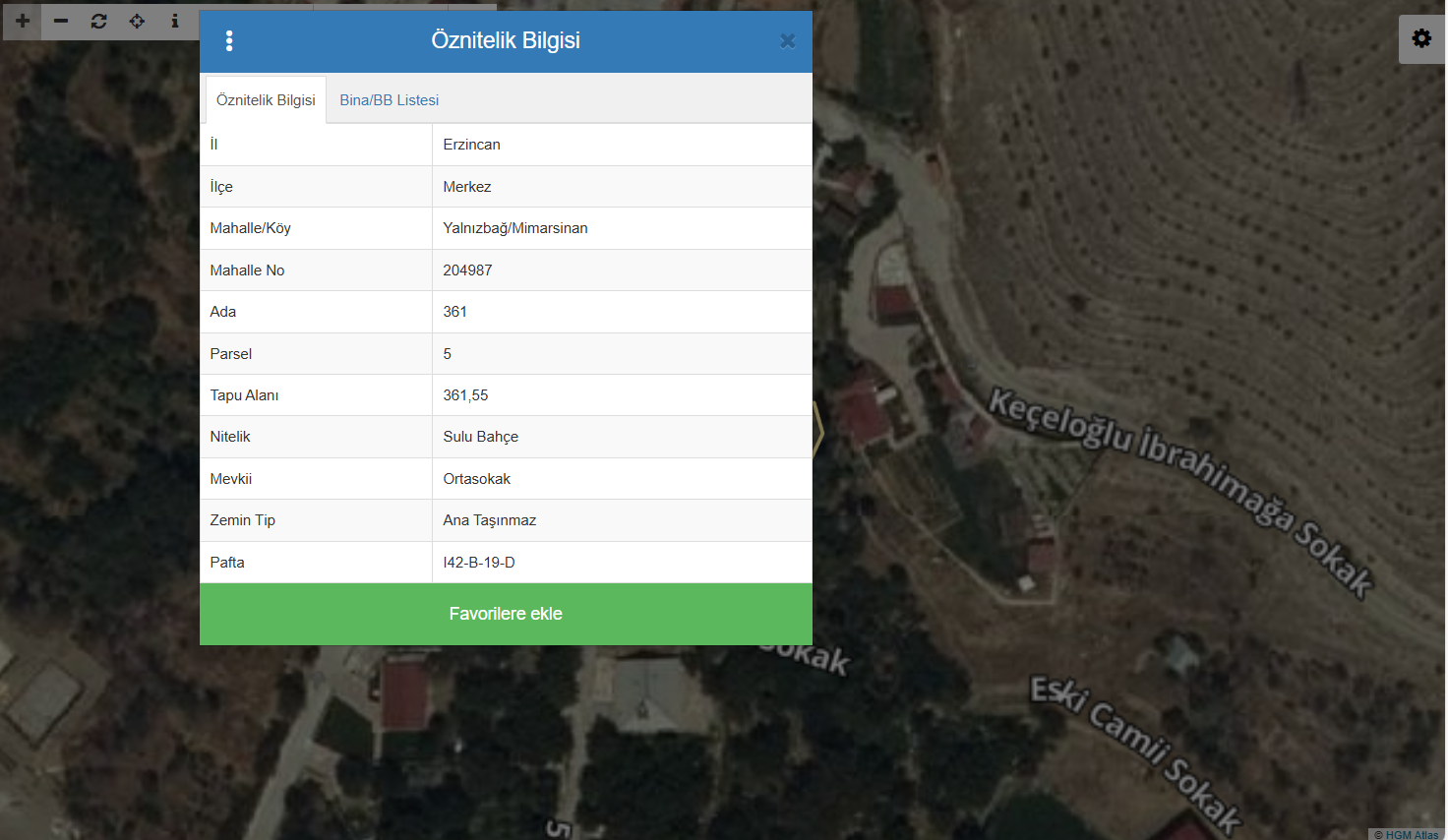Select the Öznitelik Bilgisi tab
Screen dimensions: 1448x840
pyautogui.click(x=266, y=100)
